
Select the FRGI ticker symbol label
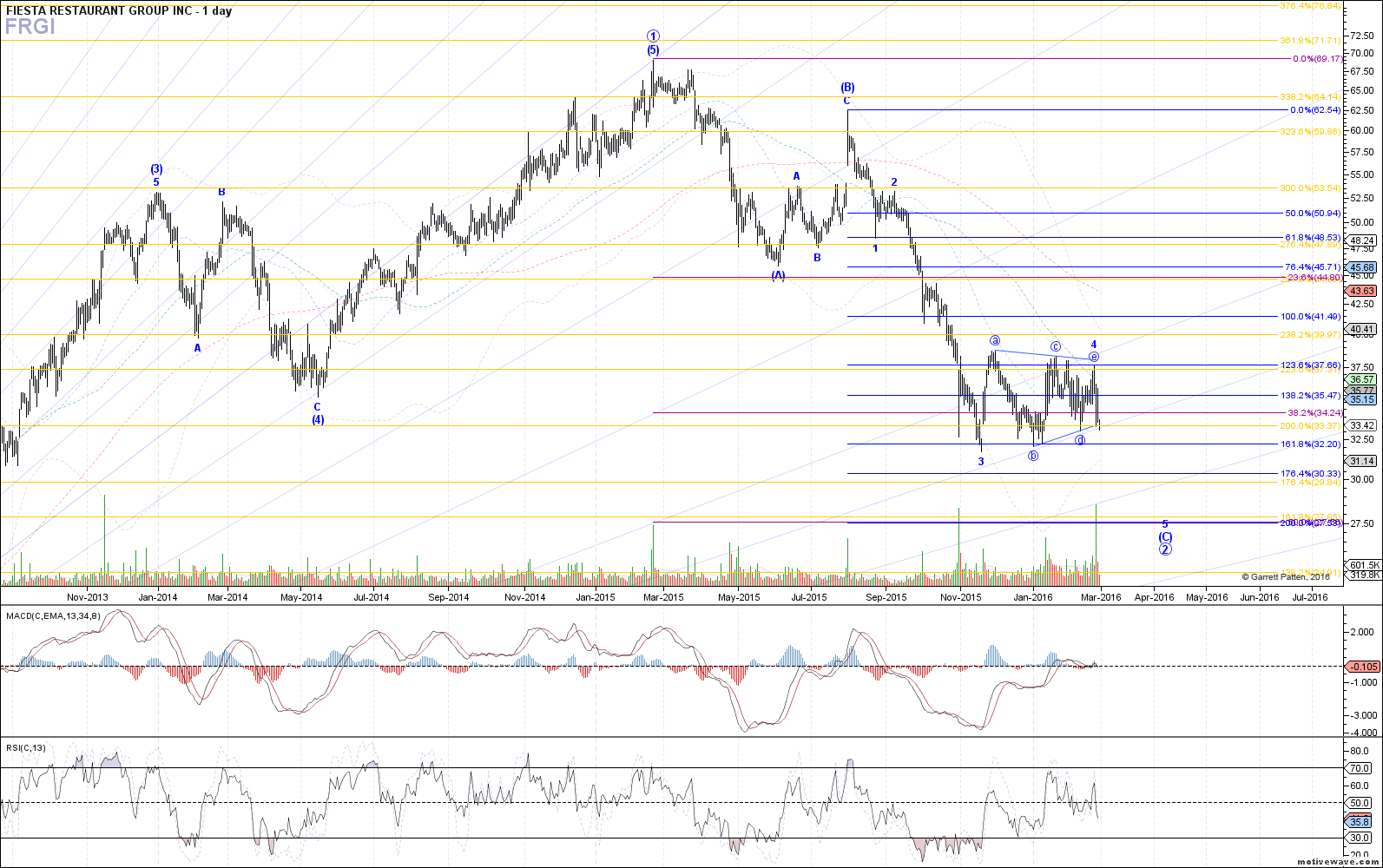pos(30,27)
